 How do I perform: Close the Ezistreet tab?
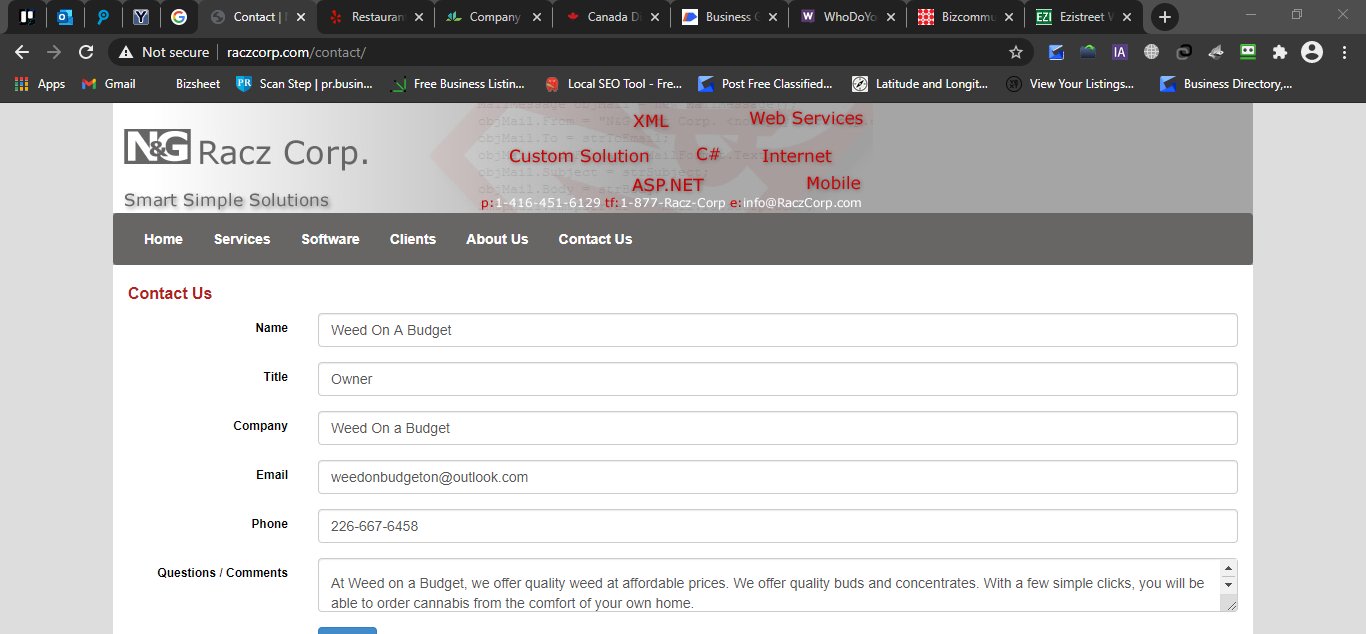[x=1127, y=17]
